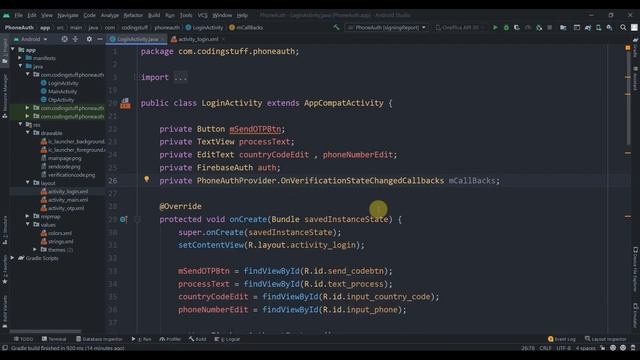
Task: Collapse the layout folder arrow
Action: click(28, 182)
